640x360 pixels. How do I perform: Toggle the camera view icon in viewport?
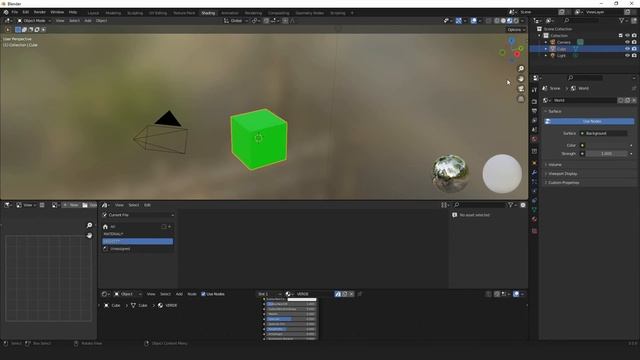tap(521, 89)
